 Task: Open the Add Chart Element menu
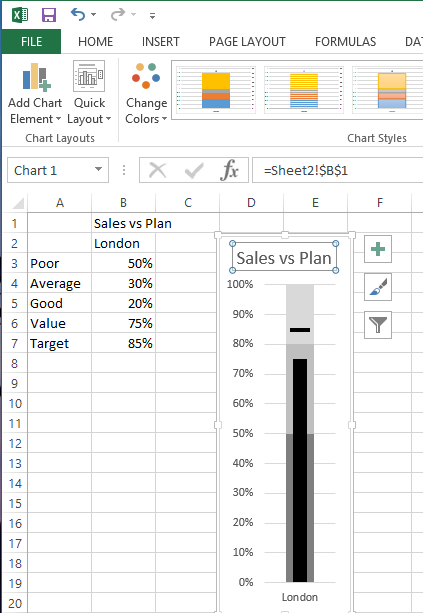point(35,94)
